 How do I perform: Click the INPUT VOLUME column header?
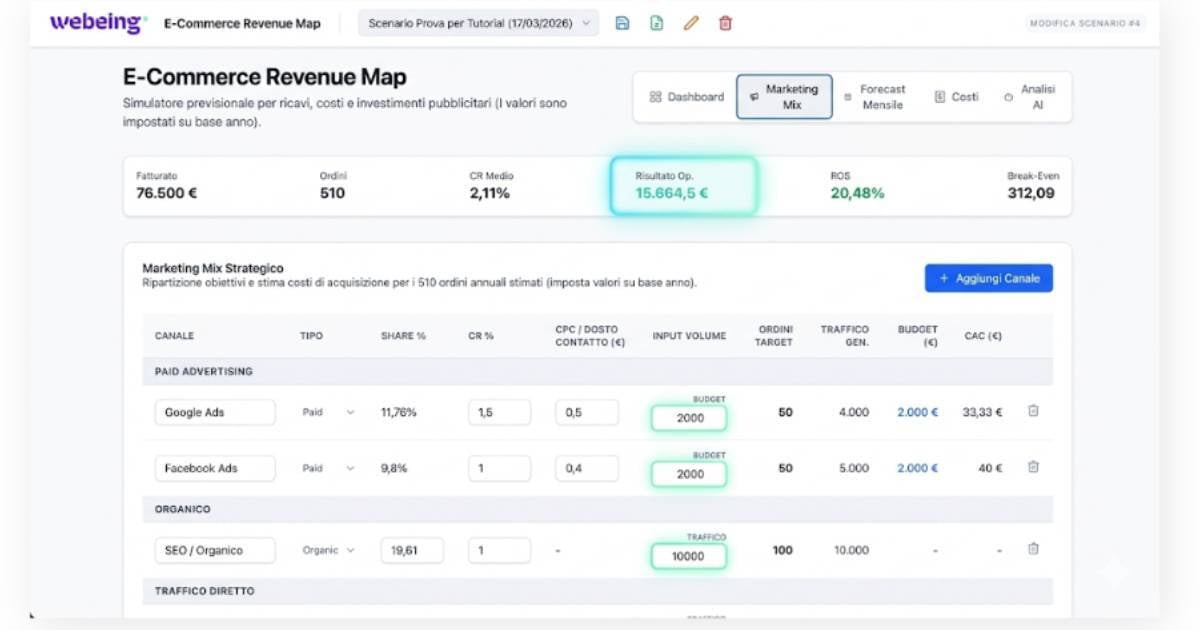pyautogui.click(x=689, y=336)
